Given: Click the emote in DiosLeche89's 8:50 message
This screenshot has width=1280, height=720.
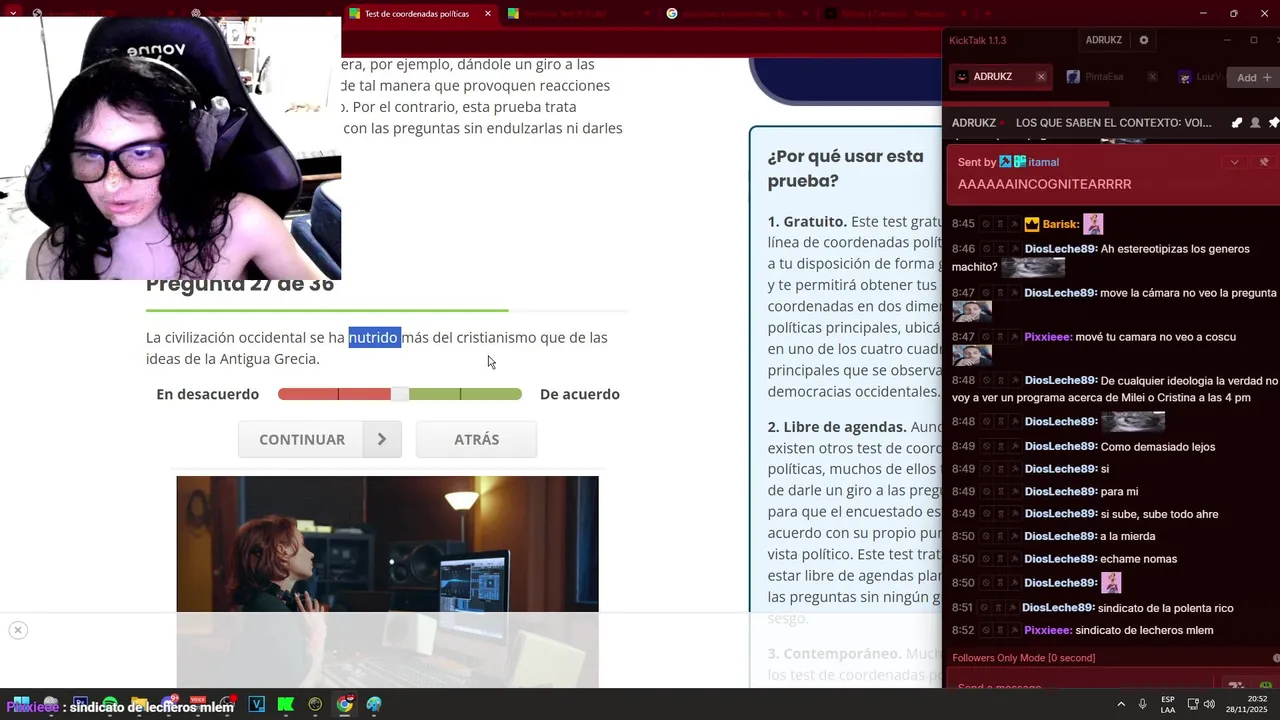Looking at the screenshot, I should coord(1110,583).
